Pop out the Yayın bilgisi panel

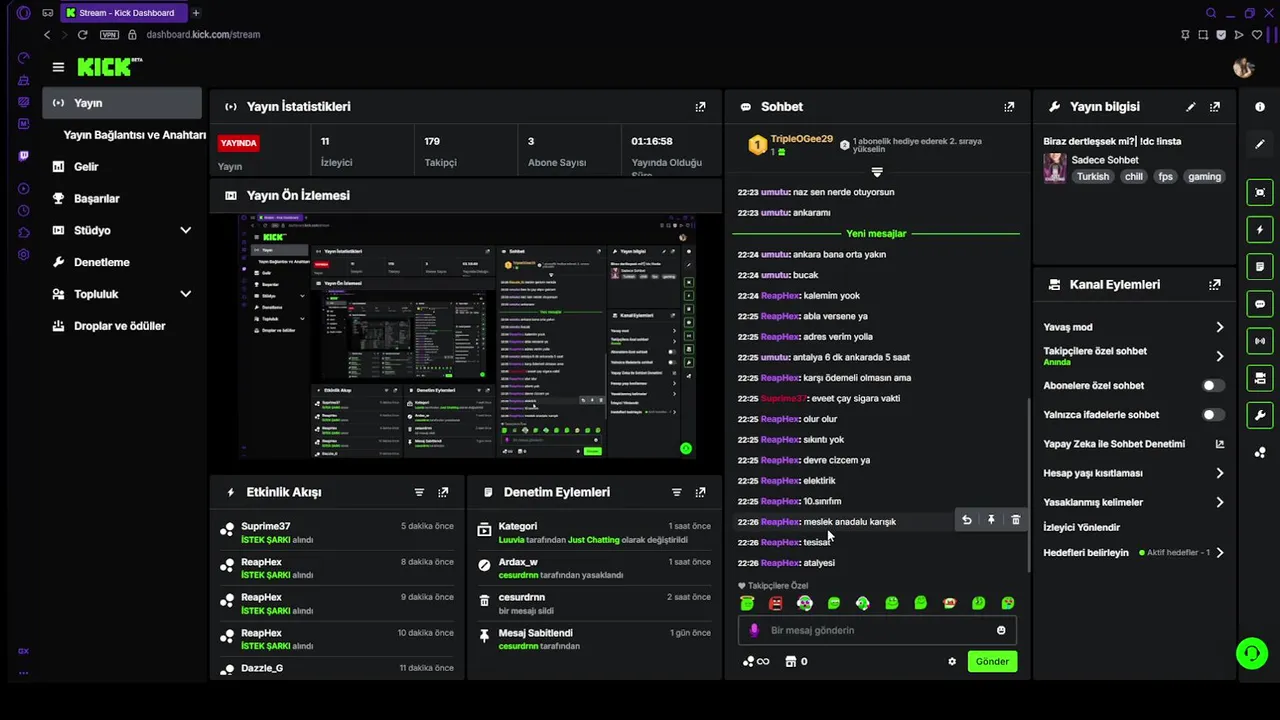(x=1215, y=107)
